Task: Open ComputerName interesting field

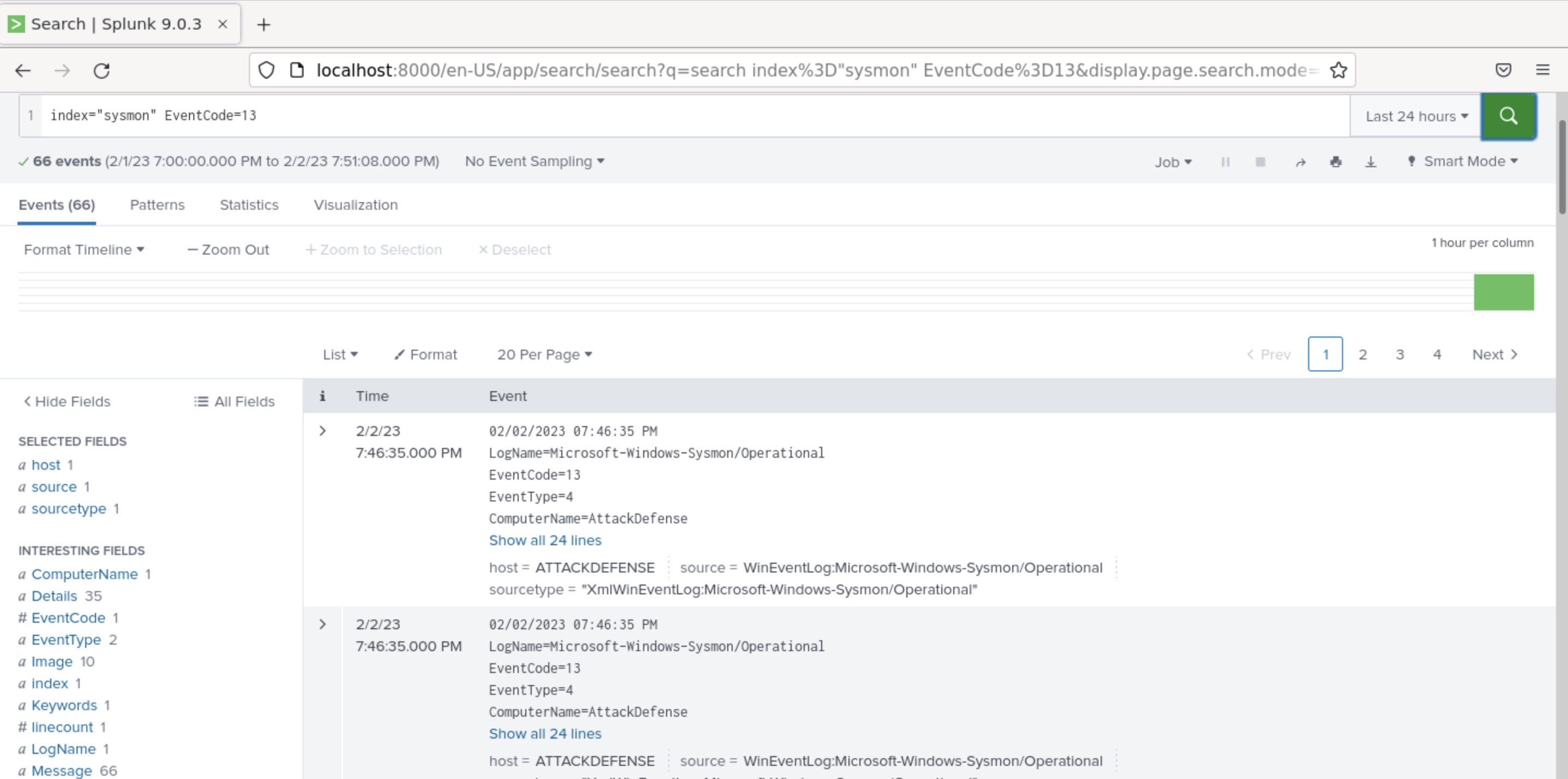Action: [84, 574]
